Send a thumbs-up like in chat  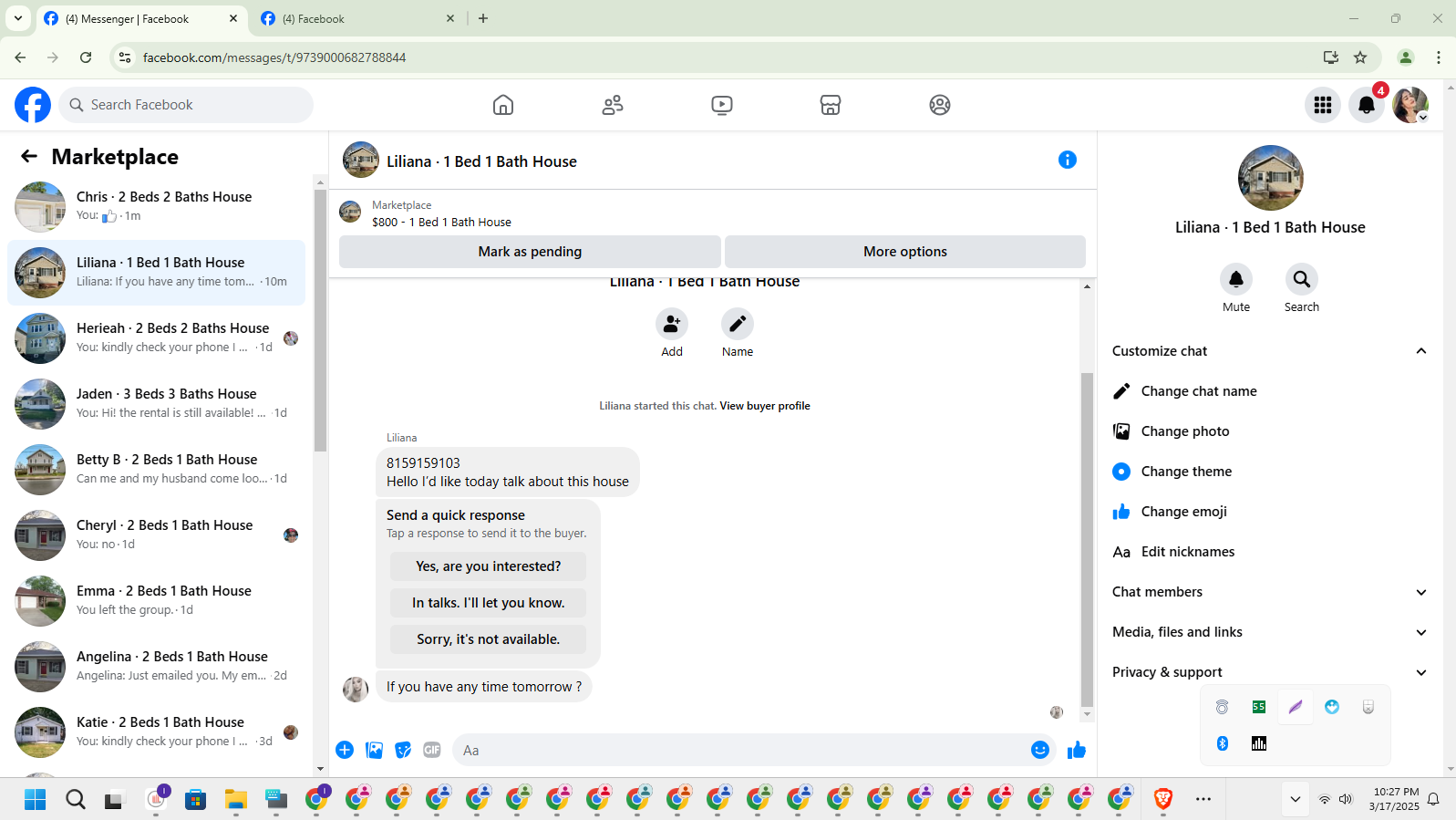[1077, 750]
